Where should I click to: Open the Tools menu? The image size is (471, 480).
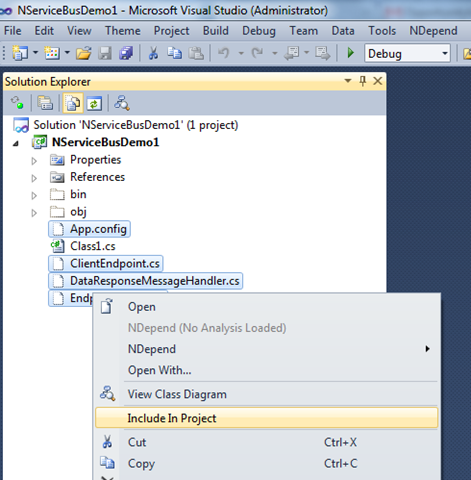(x=382, y=31)
